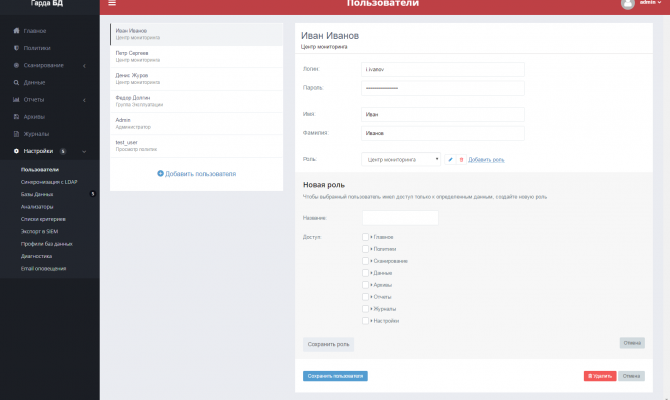Focus the Название role name field
670x400 pixels.
(400, 218)
